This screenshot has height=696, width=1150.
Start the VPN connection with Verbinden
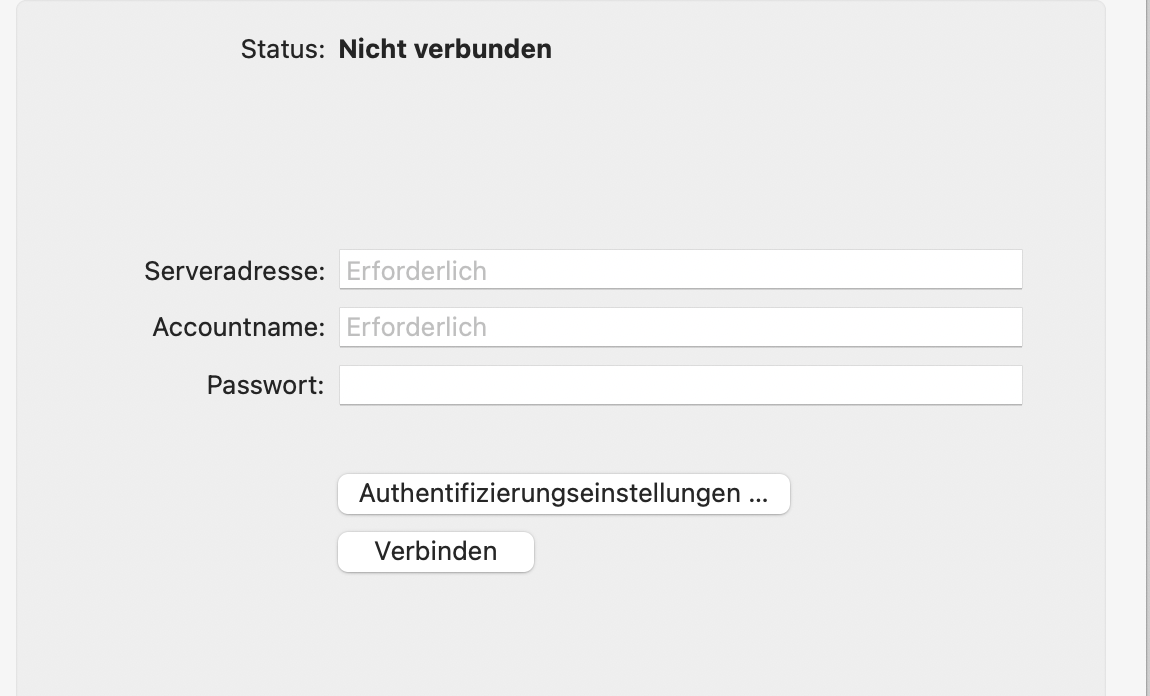(x=435, y=551)
